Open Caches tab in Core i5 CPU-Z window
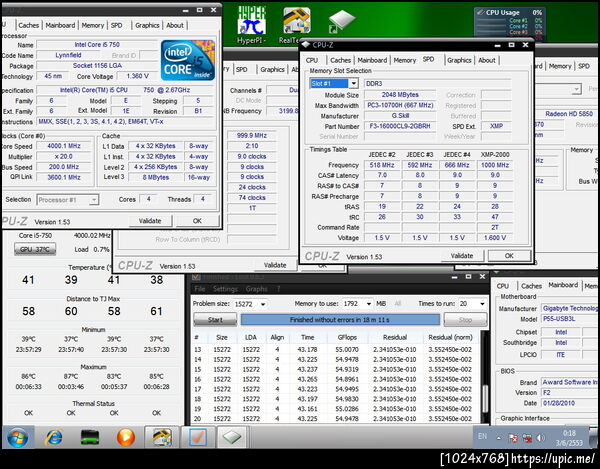 [x=29, y=25]
